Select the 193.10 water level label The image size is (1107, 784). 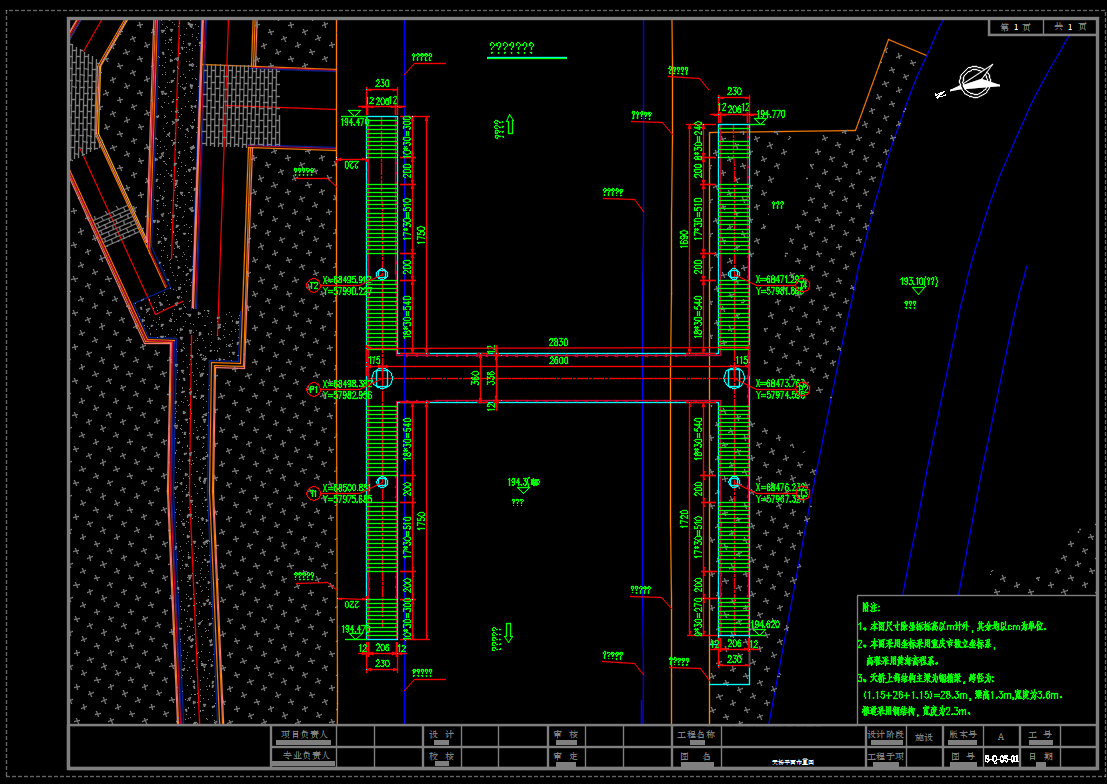(918, 281)
